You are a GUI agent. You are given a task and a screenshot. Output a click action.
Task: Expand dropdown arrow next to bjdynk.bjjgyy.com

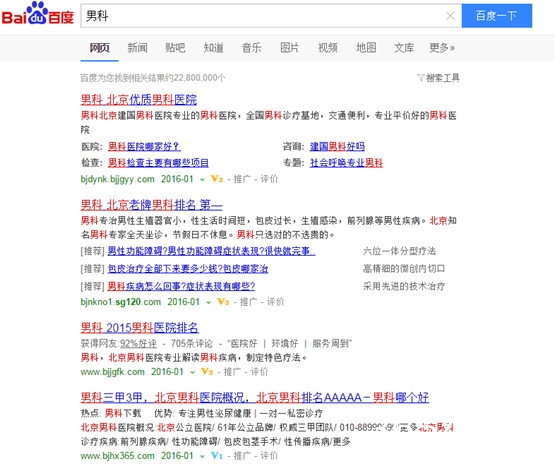[x=202, y=180]
